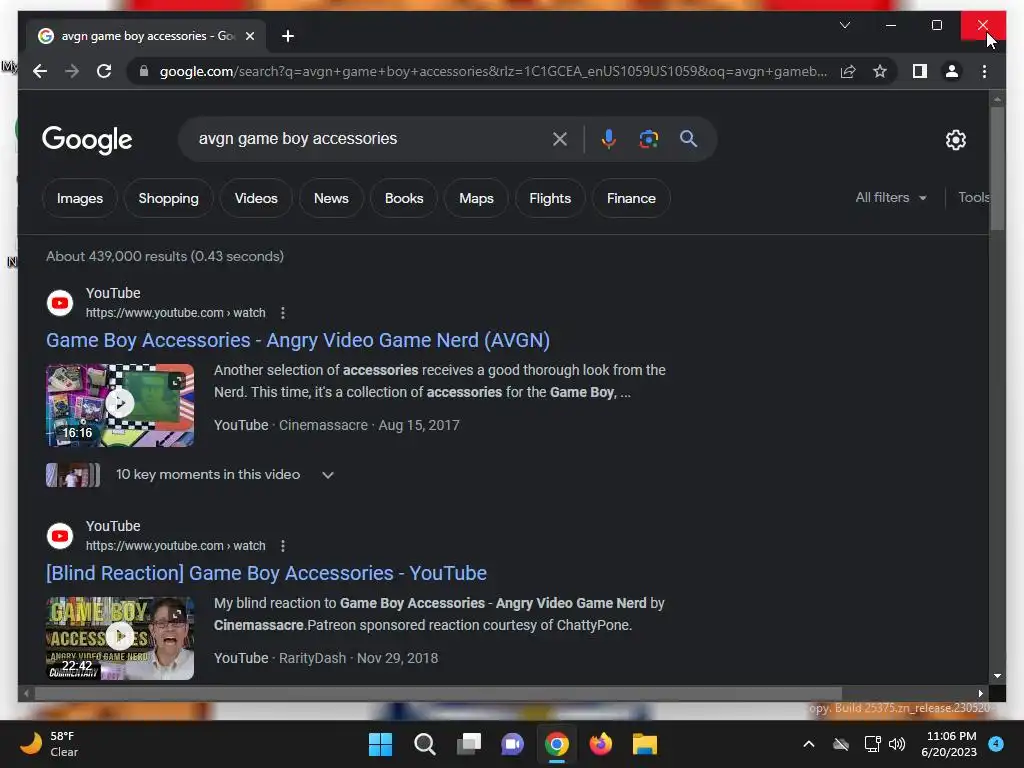Screen dimensions: 1024x768
Task: Open the Windows Start menu
Action: tap(380, 744)
